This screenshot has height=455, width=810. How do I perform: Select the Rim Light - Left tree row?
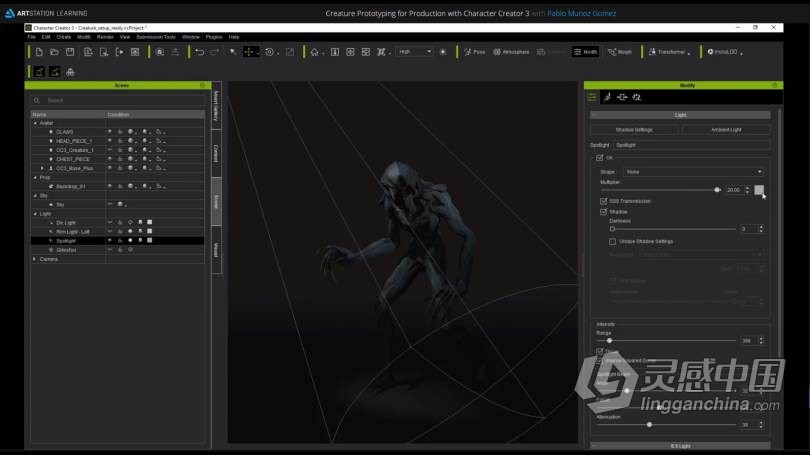[117, 232]
